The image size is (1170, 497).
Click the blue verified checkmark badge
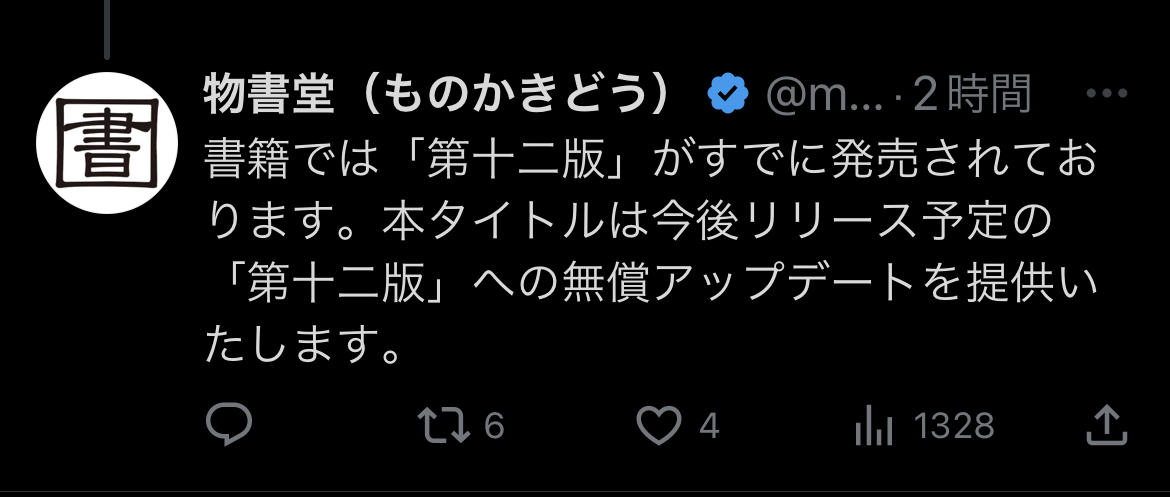click(728, 94)
